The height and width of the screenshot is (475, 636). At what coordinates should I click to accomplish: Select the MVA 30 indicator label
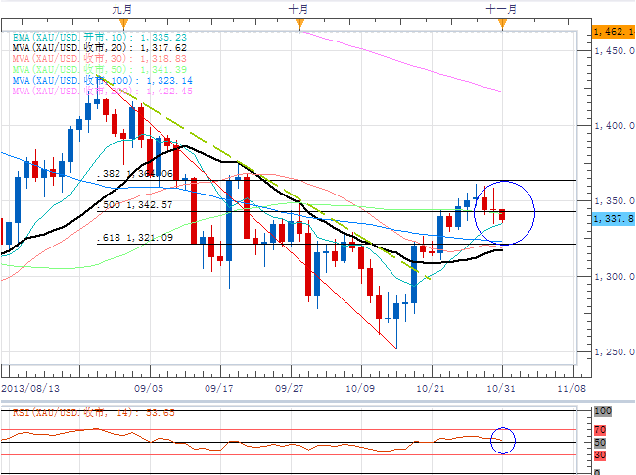coord(99,59)
